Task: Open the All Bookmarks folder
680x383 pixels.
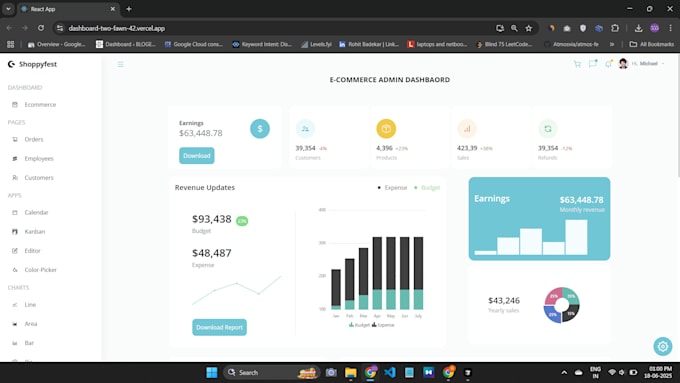Action: pos(651,44)
